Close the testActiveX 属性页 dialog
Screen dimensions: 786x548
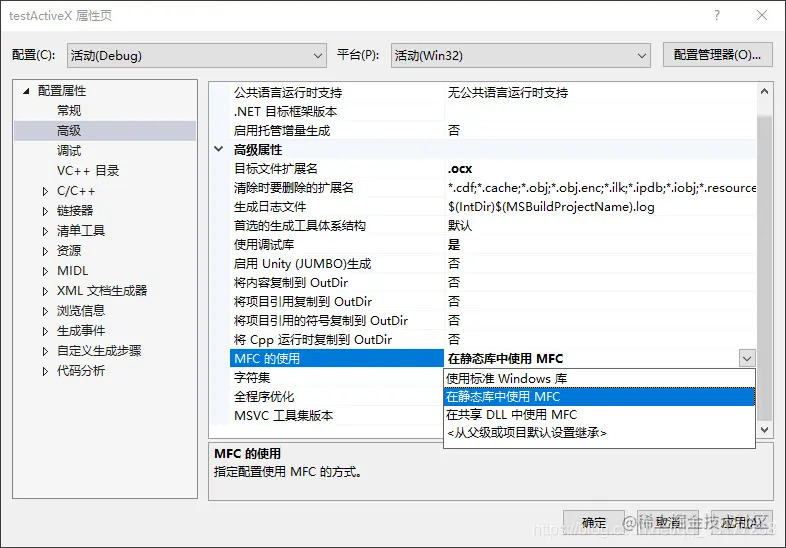pos(762,16)
